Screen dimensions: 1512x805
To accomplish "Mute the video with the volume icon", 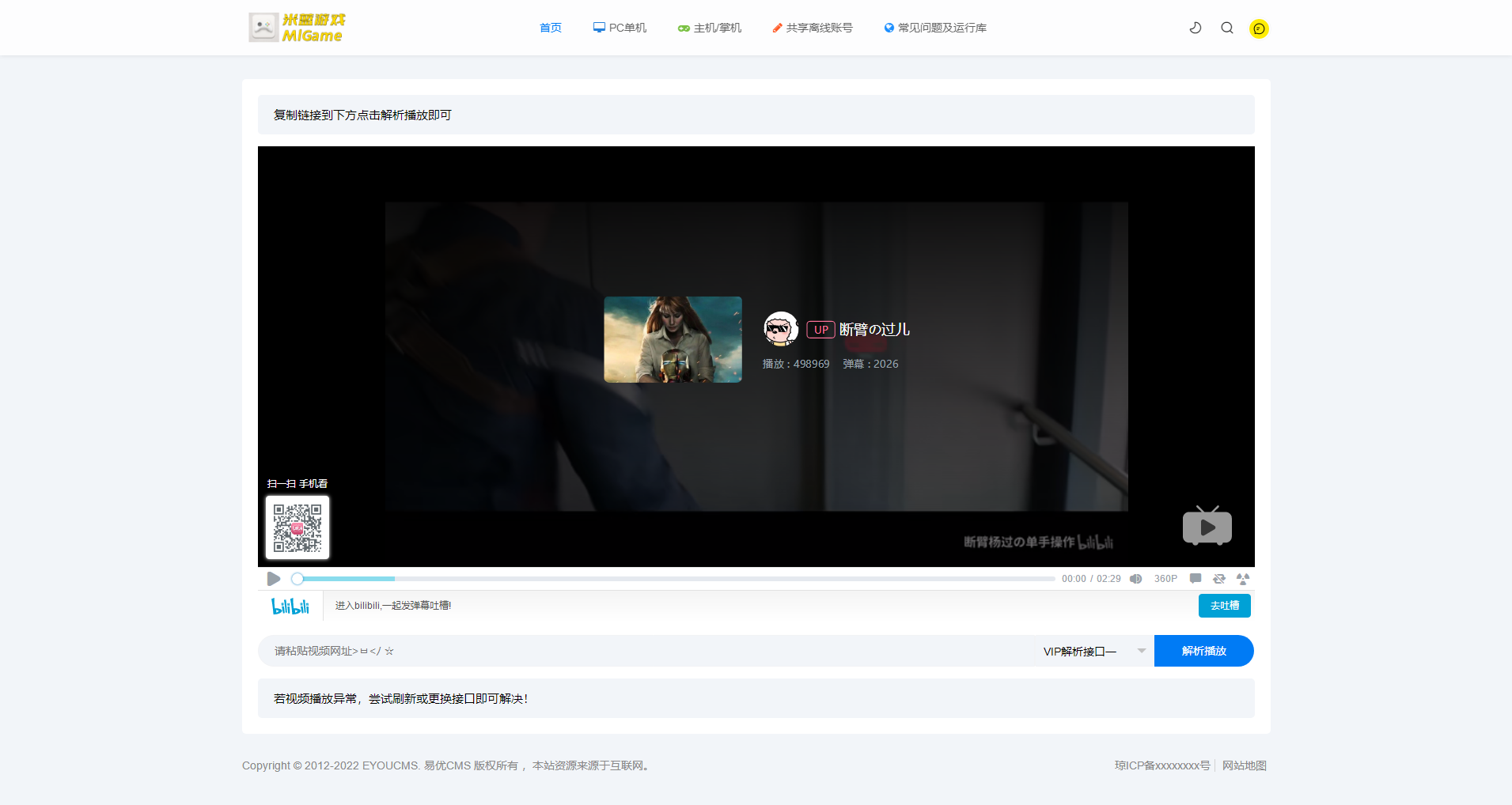I will point(1136,579).
